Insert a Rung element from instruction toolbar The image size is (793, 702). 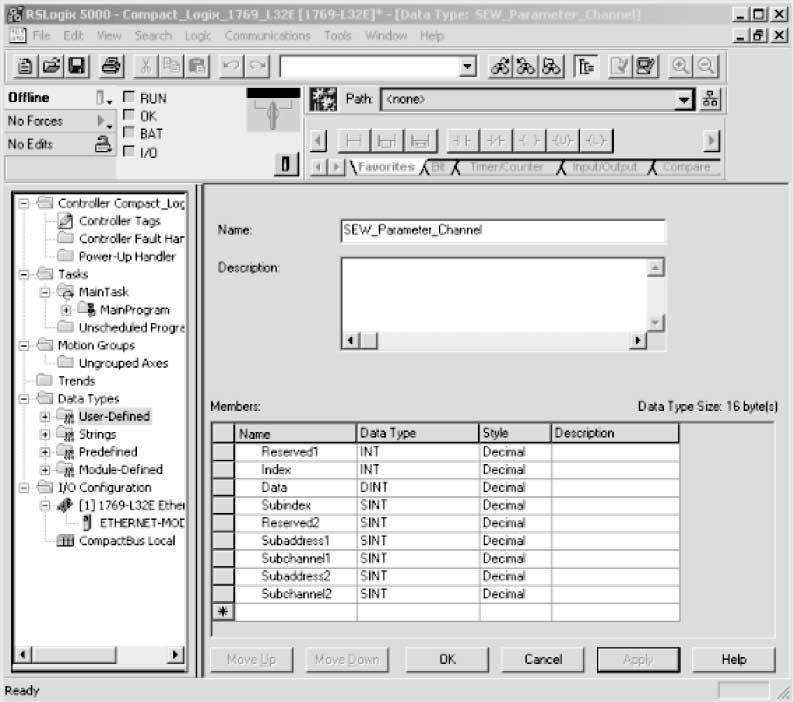[x=354, y=141]
